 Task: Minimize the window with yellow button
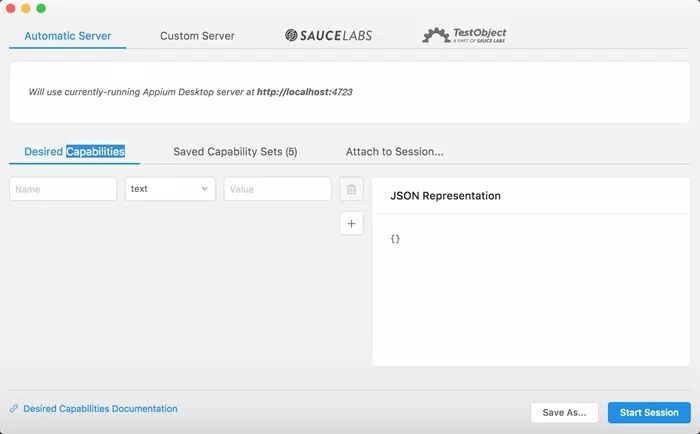[26, 8]
